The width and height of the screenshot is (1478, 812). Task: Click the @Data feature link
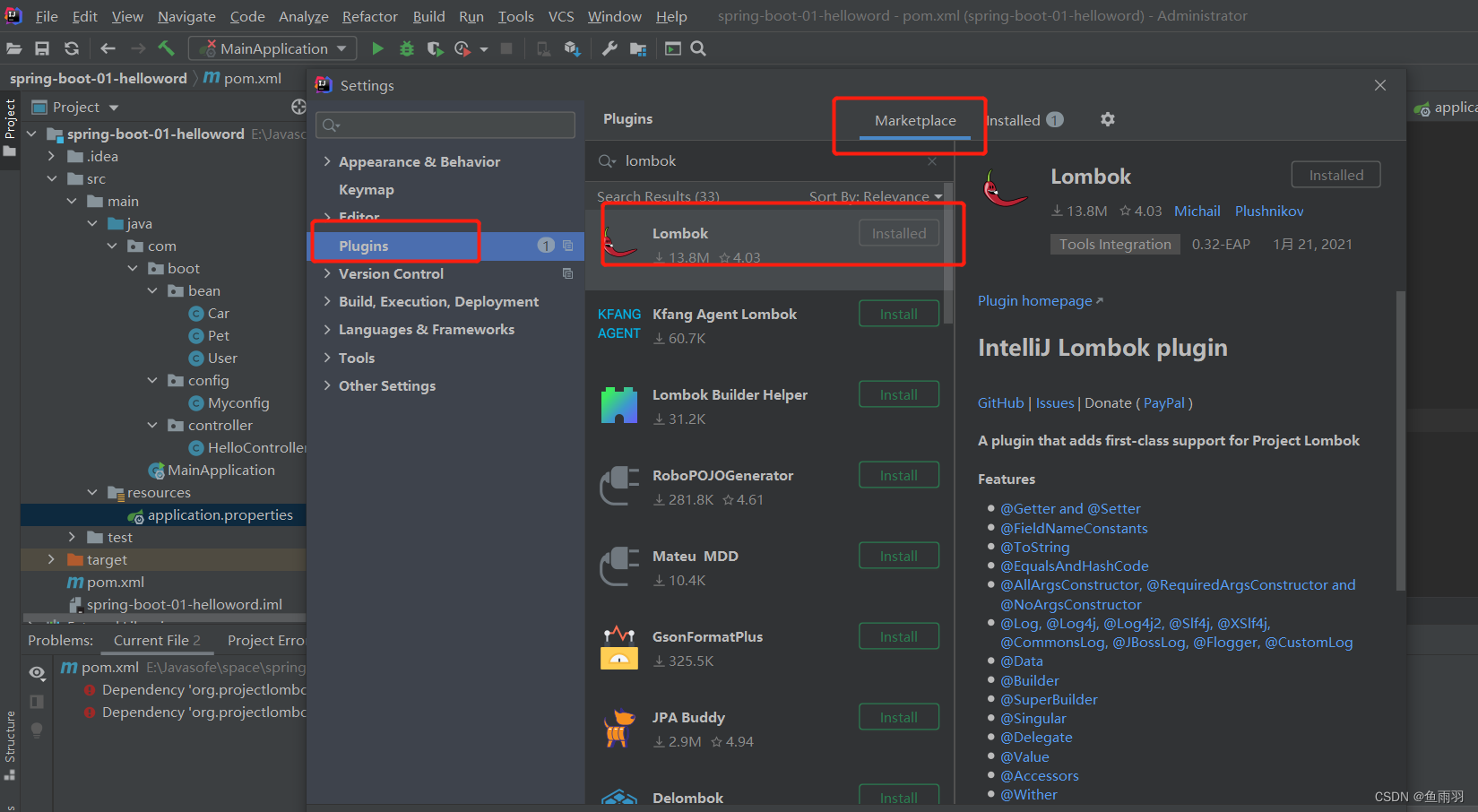pyautogui.click(x=1022, y=661)
